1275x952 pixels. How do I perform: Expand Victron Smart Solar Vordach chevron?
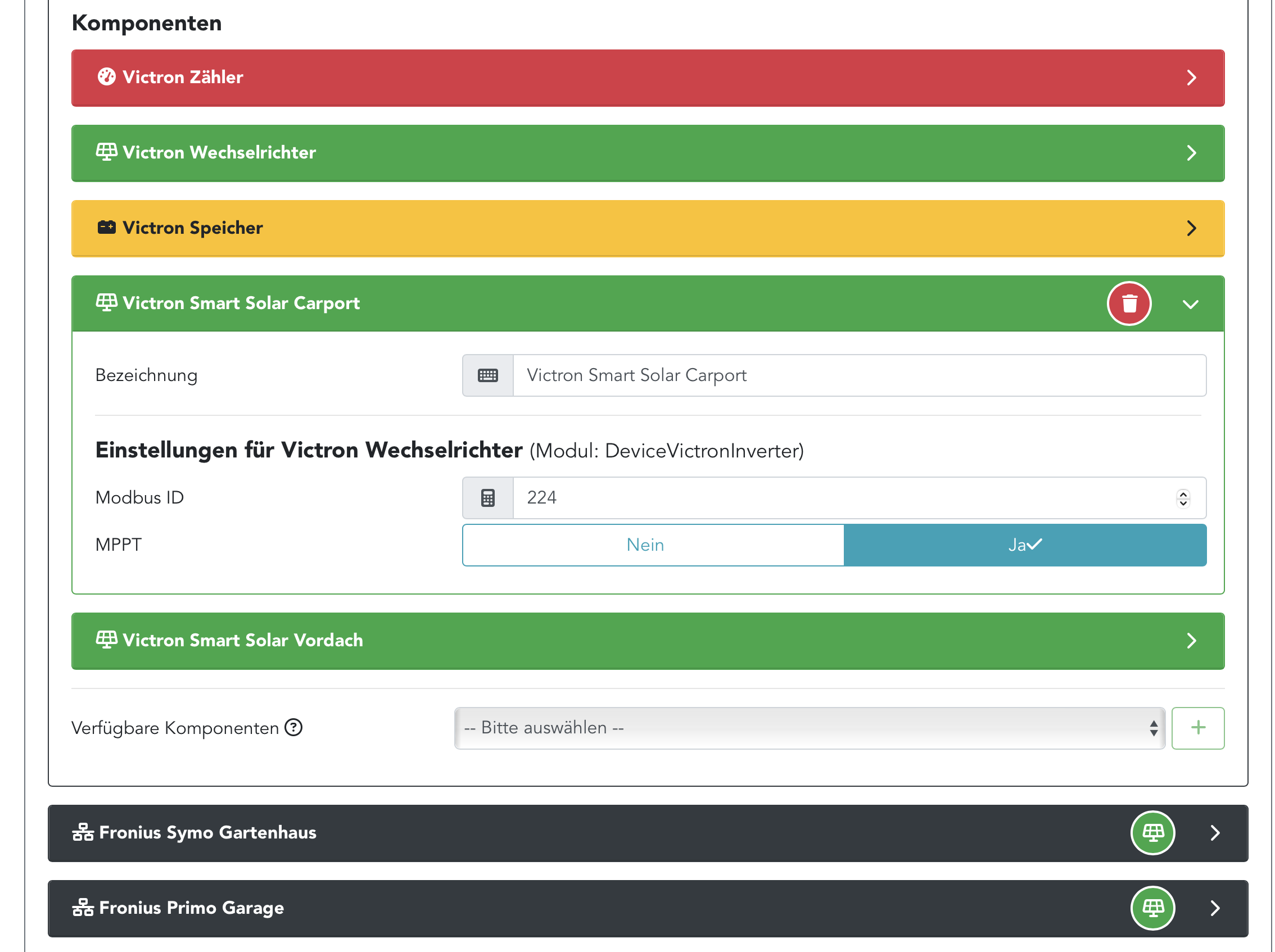tap(1191, 641)
